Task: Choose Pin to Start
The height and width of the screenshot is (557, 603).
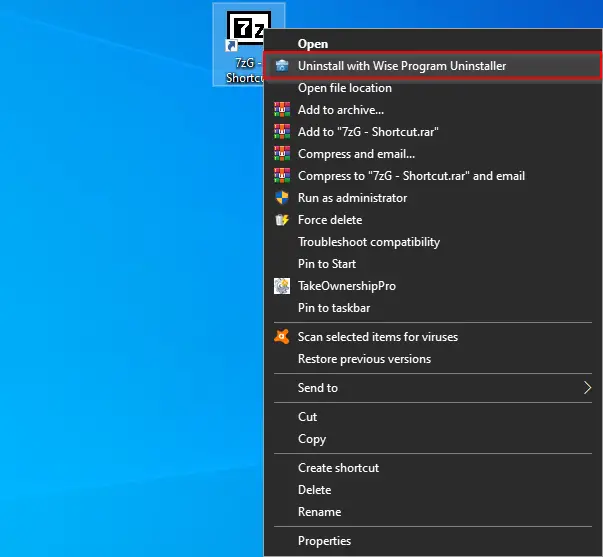Action: point(433,263)
